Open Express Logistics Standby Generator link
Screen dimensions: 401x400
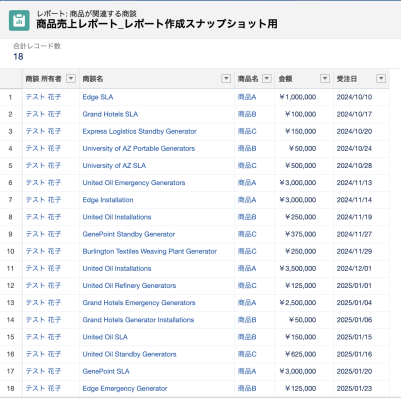[139, 131]
